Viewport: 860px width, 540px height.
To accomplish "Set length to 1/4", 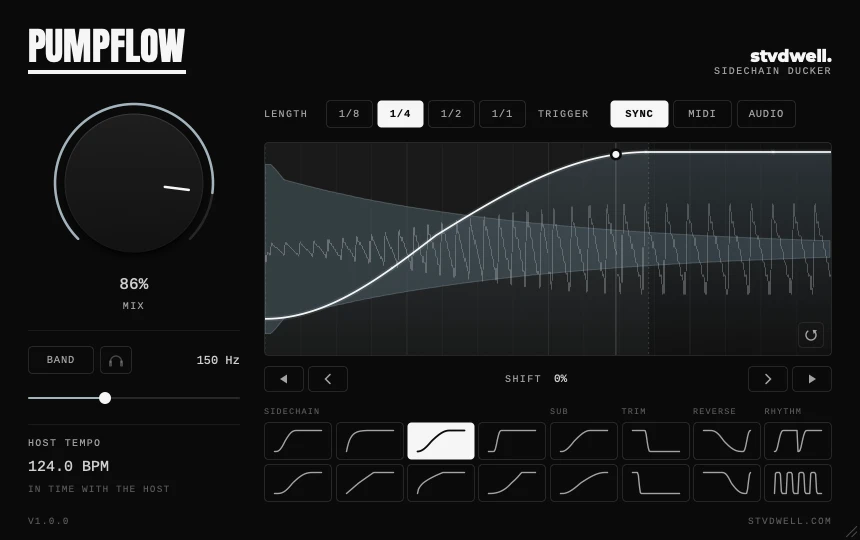I will click(400, 114).
